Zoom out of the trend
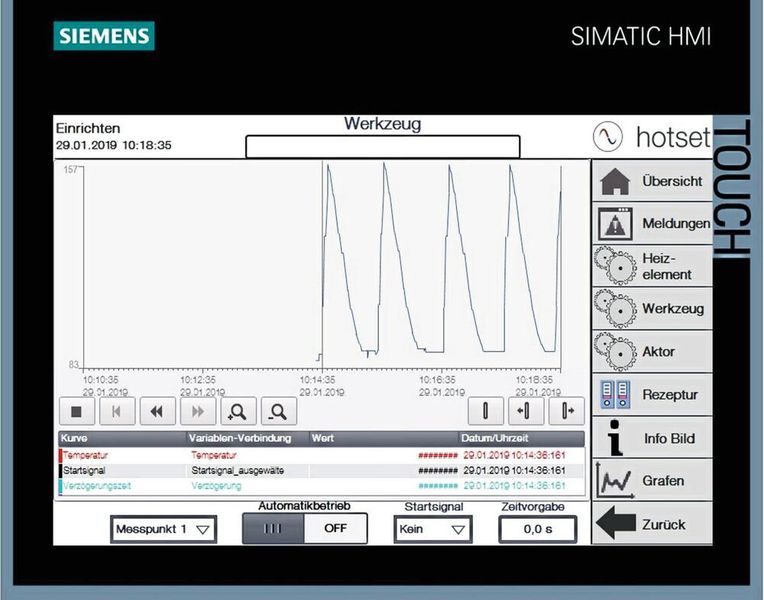The height and width of the screenshot is (600, 764). click(x=279, y=411)
